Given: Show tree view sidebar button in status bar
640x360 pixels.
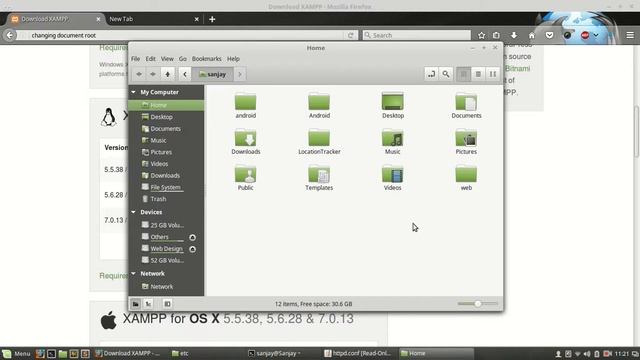Looking at the screenshot, I should pyautogui.click(x=149, y=304).
